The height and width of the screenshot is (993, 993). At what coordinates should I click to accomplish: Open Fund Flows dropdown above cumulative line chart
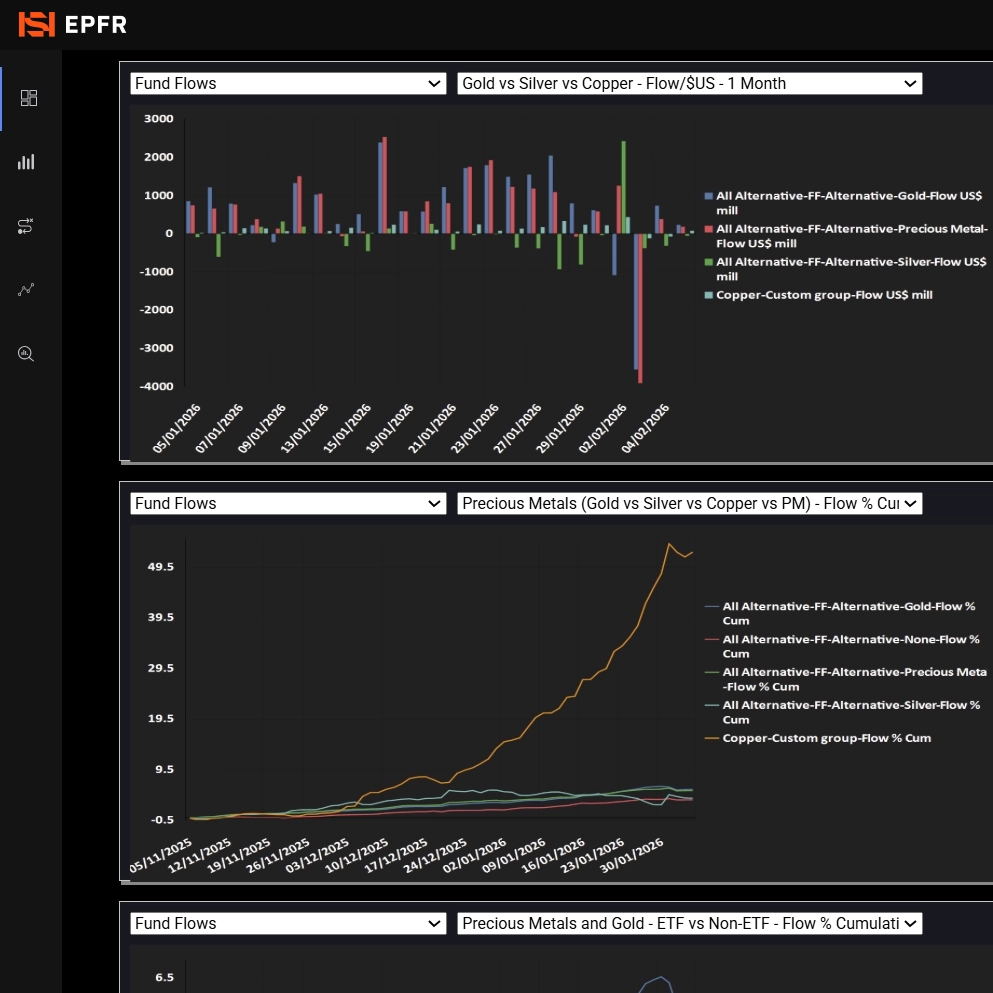click(288, 504)
